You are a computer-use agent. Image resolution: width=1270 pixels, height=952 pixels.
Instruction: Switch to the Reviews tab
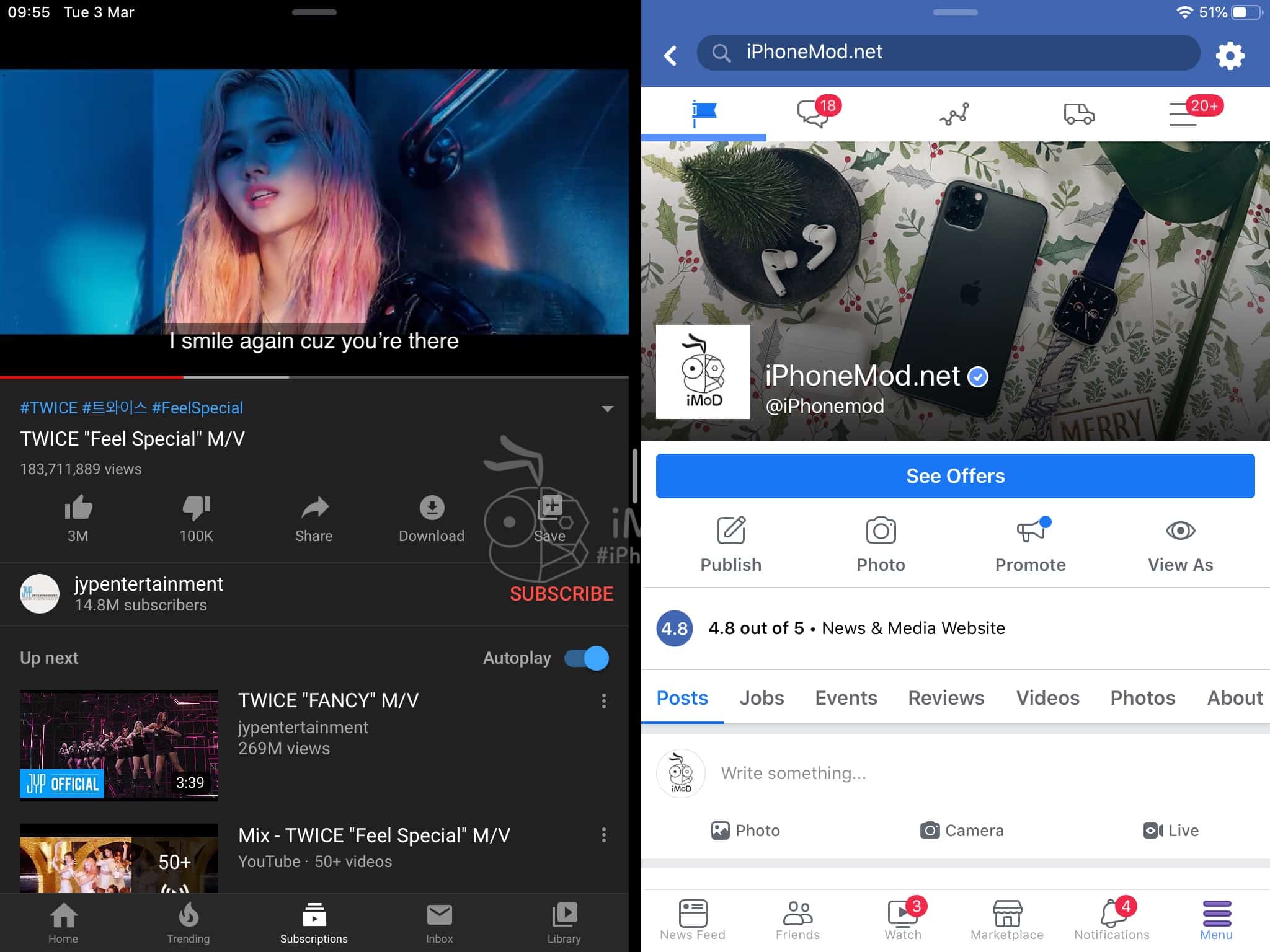tap(946, 698)
